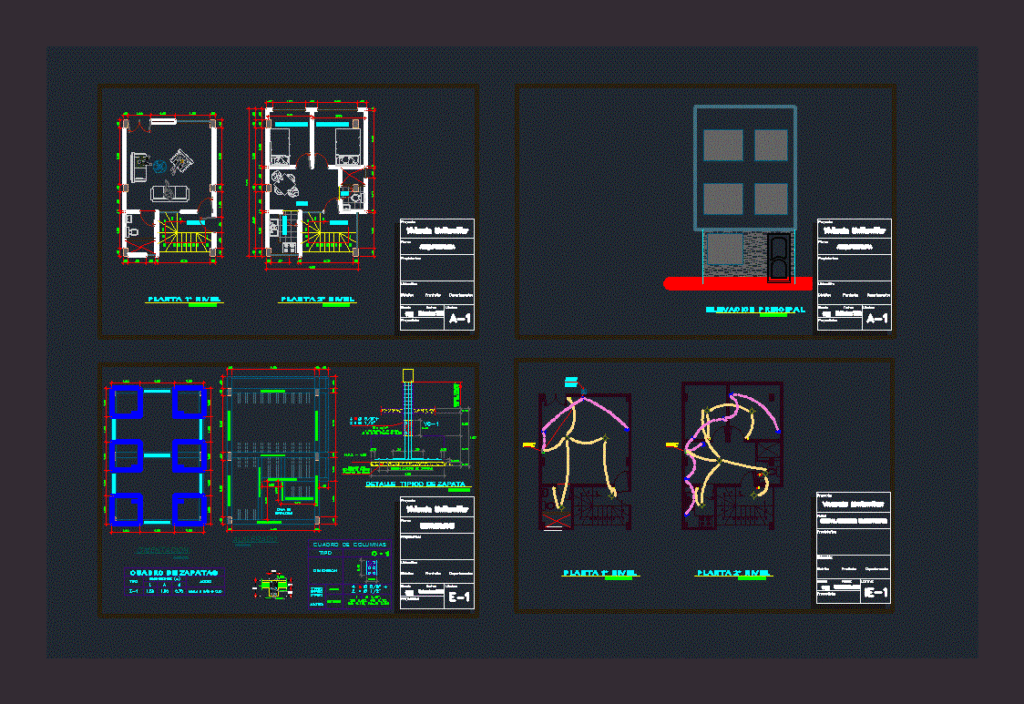1024x704 pixels.
Task: Click the 'CUADRO DE ZAPATAS' table heading
Action: coord(173,573)
